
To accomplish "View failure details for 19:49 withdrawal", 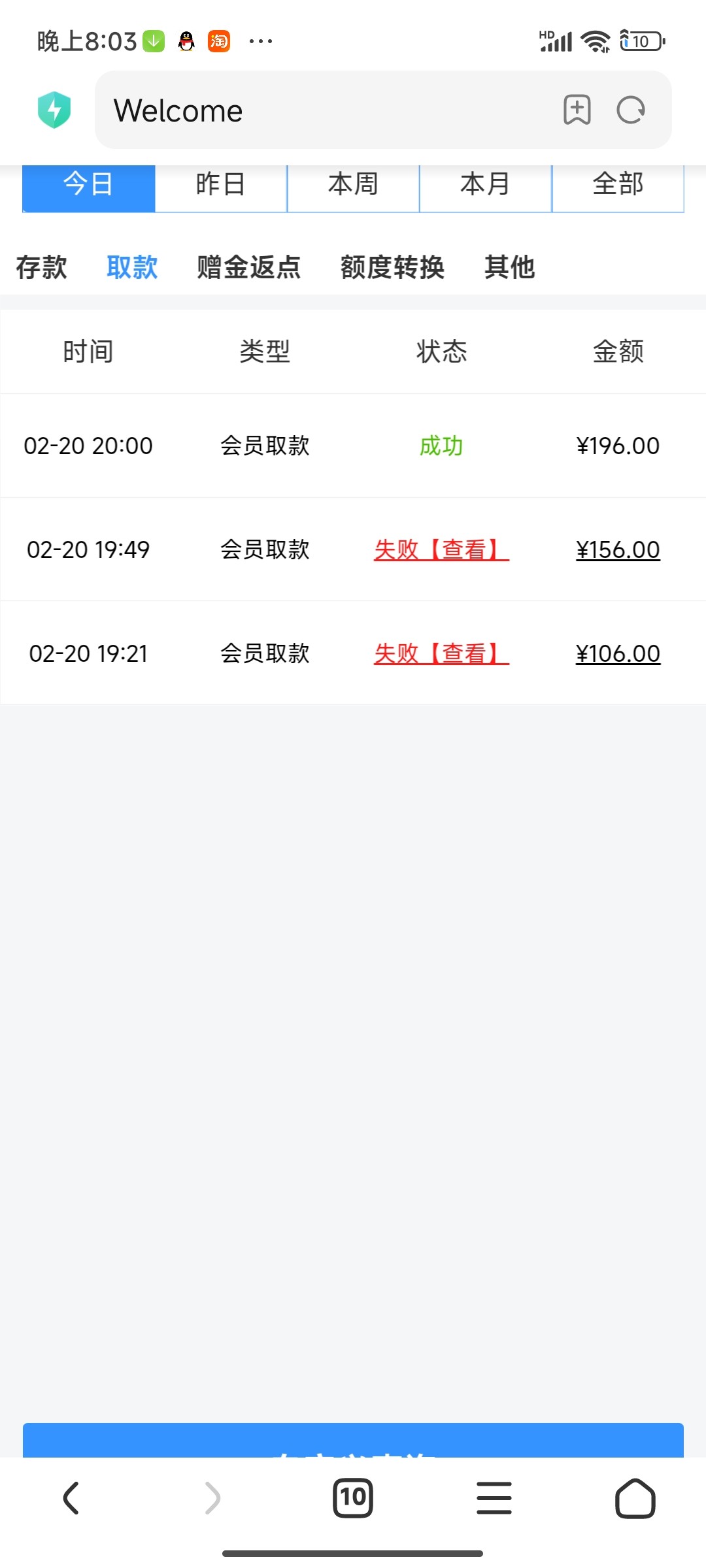I will coord(441,549).
